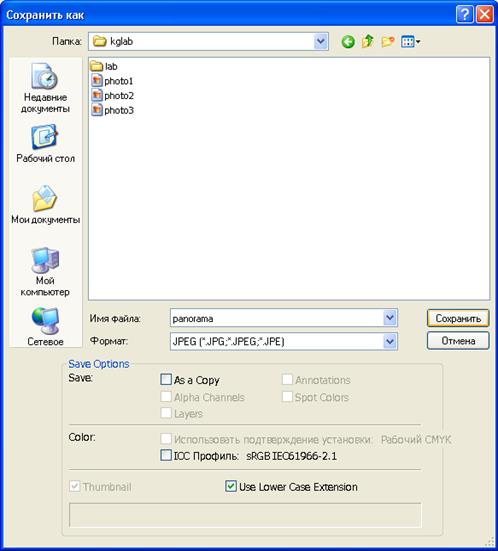Image resolution: width=498 pixels, height=551 pixels.
Task: Select the photo1 file
Action: coord(112,81)
